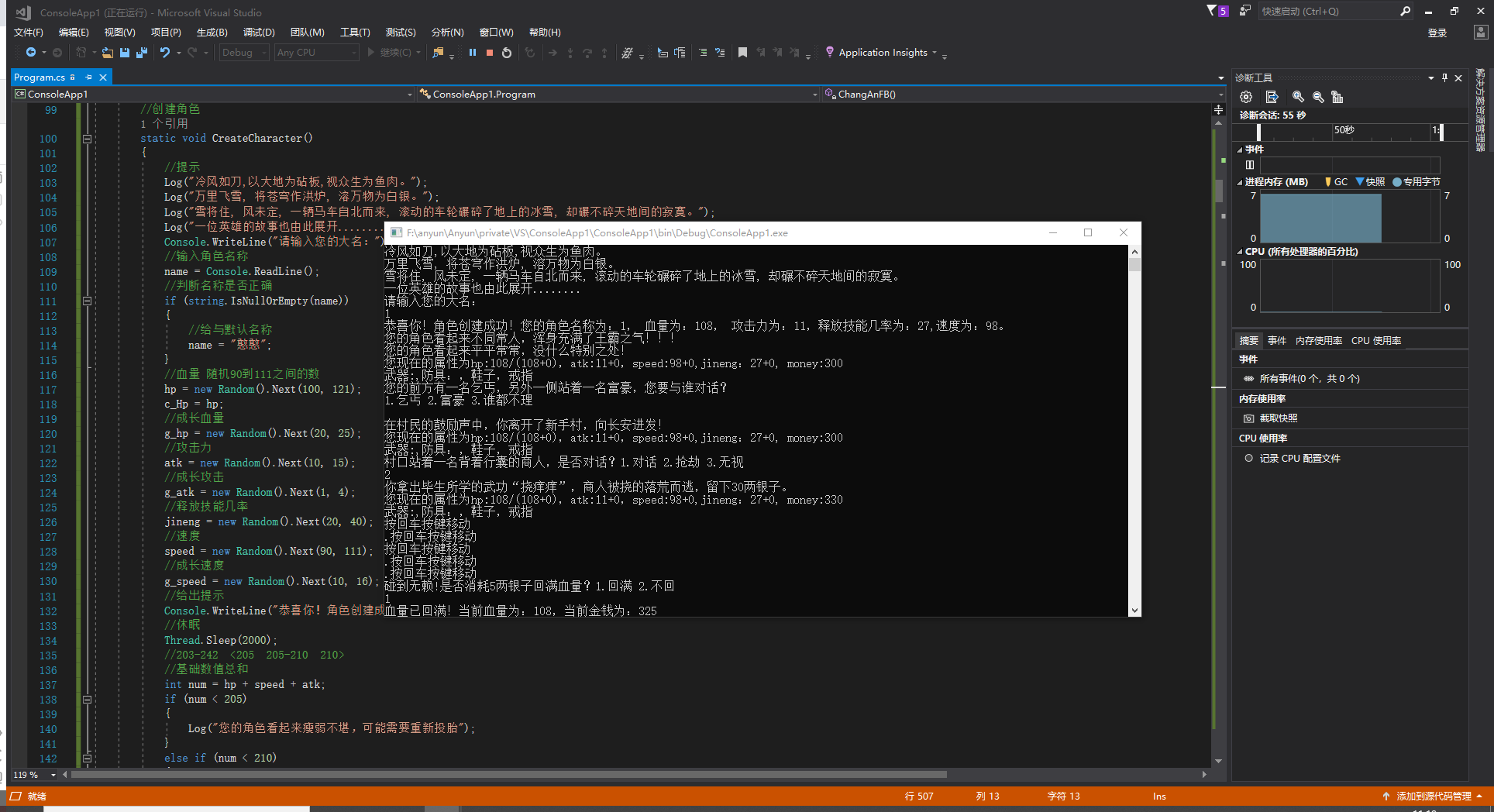Open the 编辑(E) menu
1494x812 pixels.
click(x=74, y=32)
